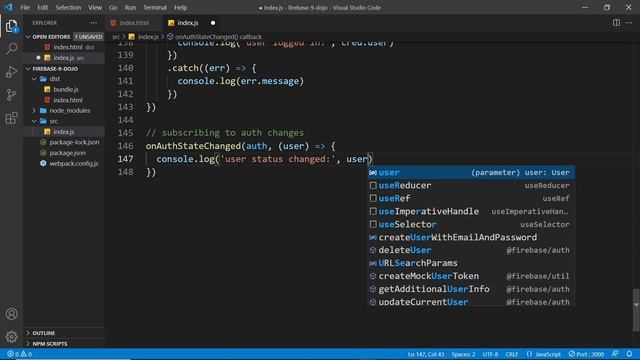Choose createUserWithEmailAndPassword suggestion

pos(471,238)
